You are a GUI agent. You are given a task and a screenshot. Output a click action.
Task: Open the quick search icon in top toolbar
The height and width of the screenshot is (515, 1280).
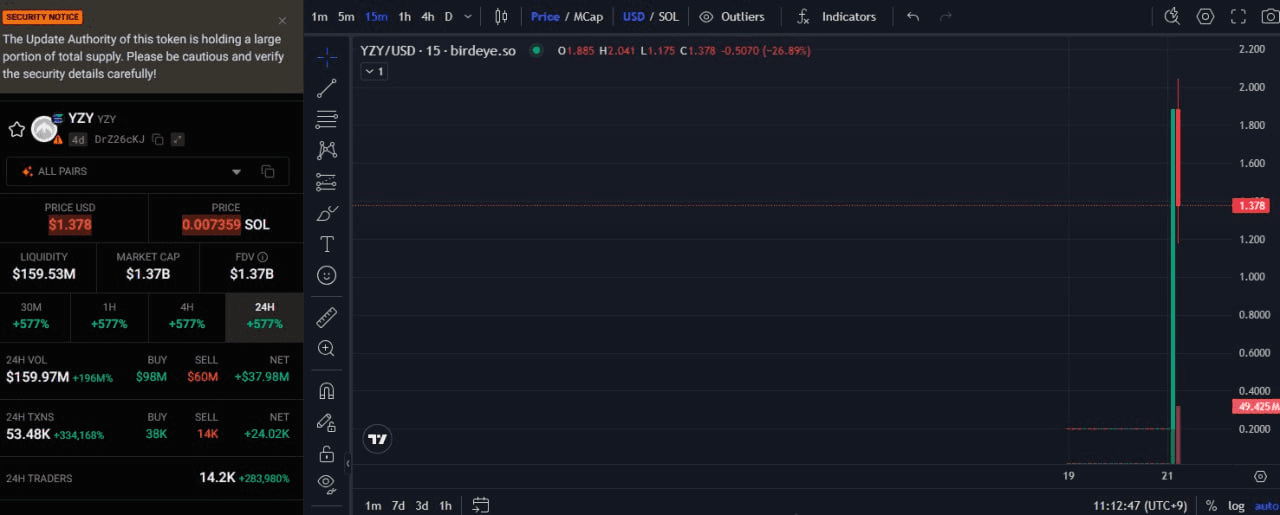tap(1172, 16)
